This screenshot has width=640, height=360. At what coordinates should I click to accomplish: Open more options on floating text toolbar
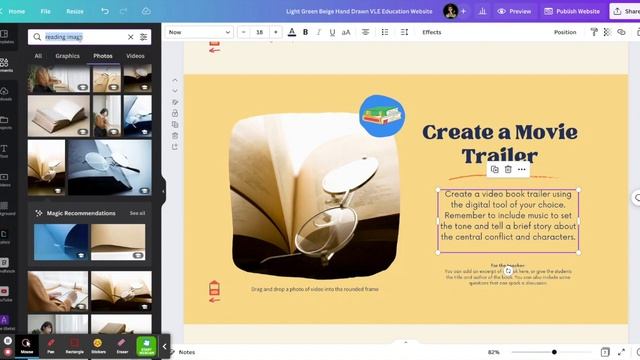(522, 169)
